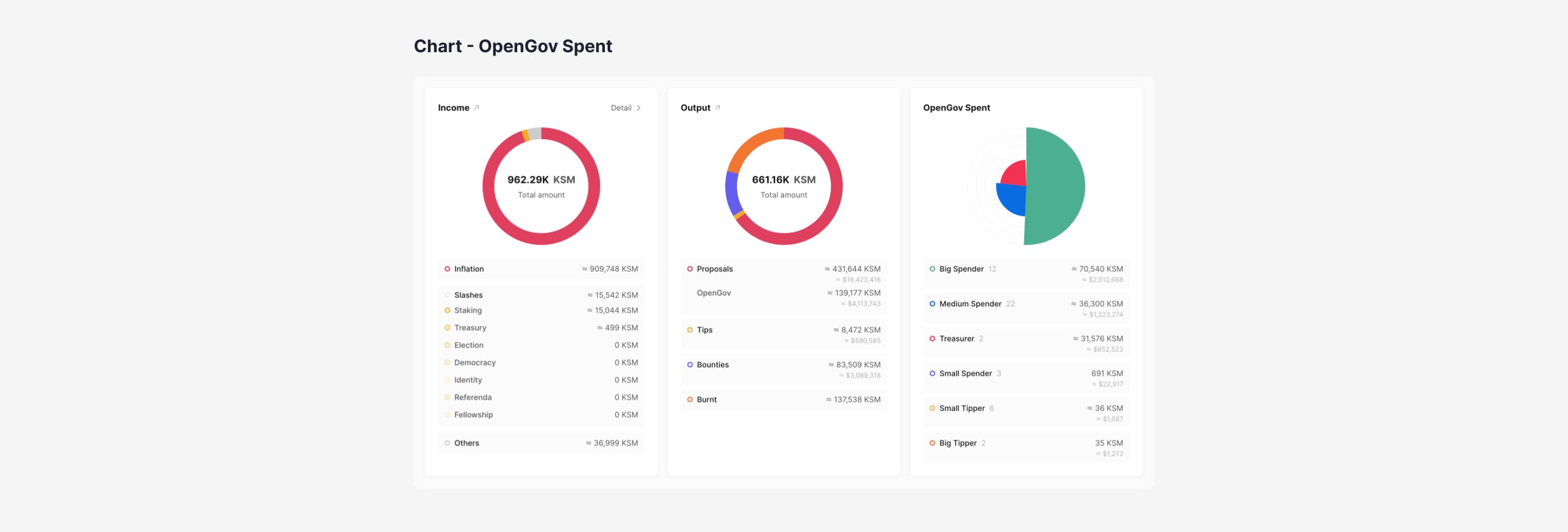Click the Fellowship row label
Image resolution: width=1568 pixels, height=532 pixels.
coord(473,415)
